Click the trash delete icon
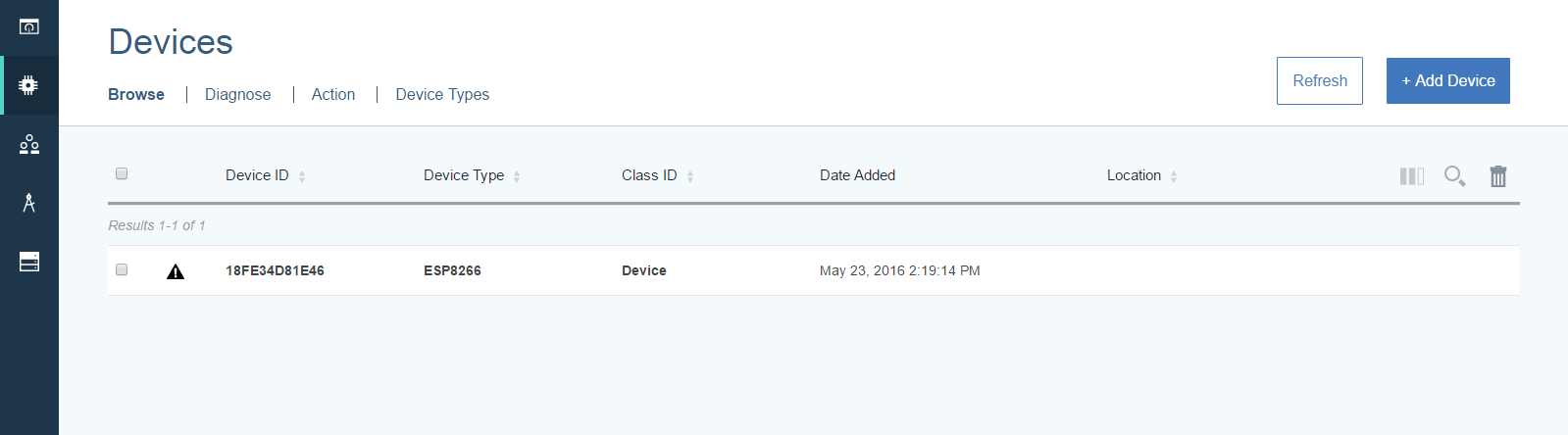 click(x=1497, y=176)
